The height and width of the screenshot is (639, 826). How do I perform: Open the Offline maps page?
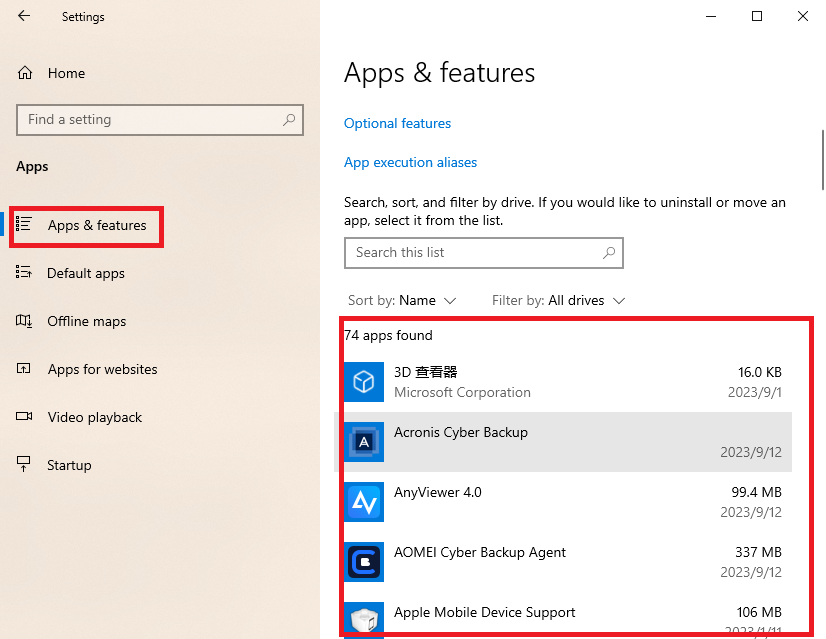[86, 321]
